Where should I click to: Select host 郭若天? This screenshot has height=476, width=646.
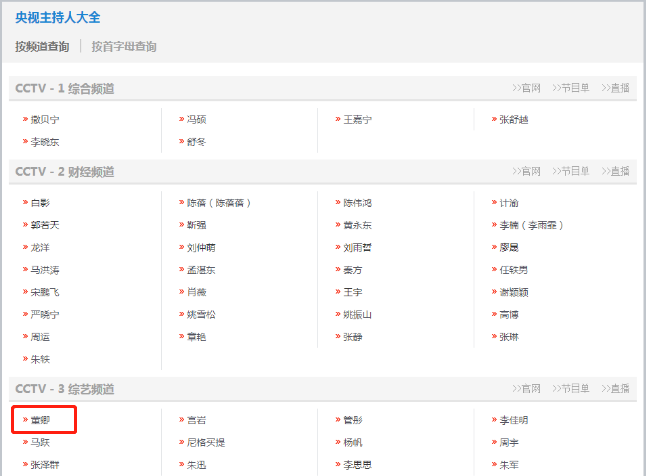(45, 225)
